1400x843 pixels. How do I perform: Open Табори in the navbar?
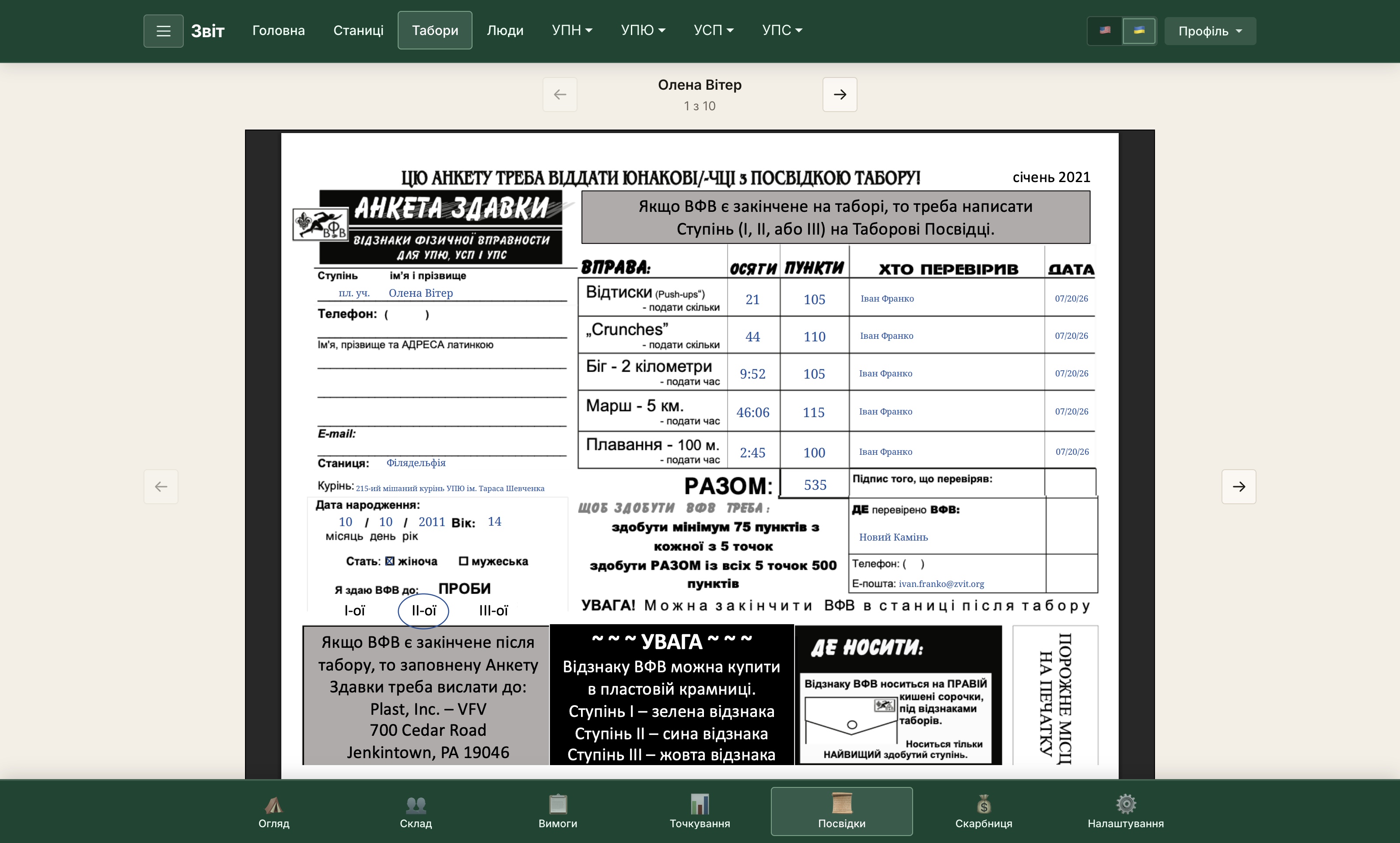[x=435, y=30]
